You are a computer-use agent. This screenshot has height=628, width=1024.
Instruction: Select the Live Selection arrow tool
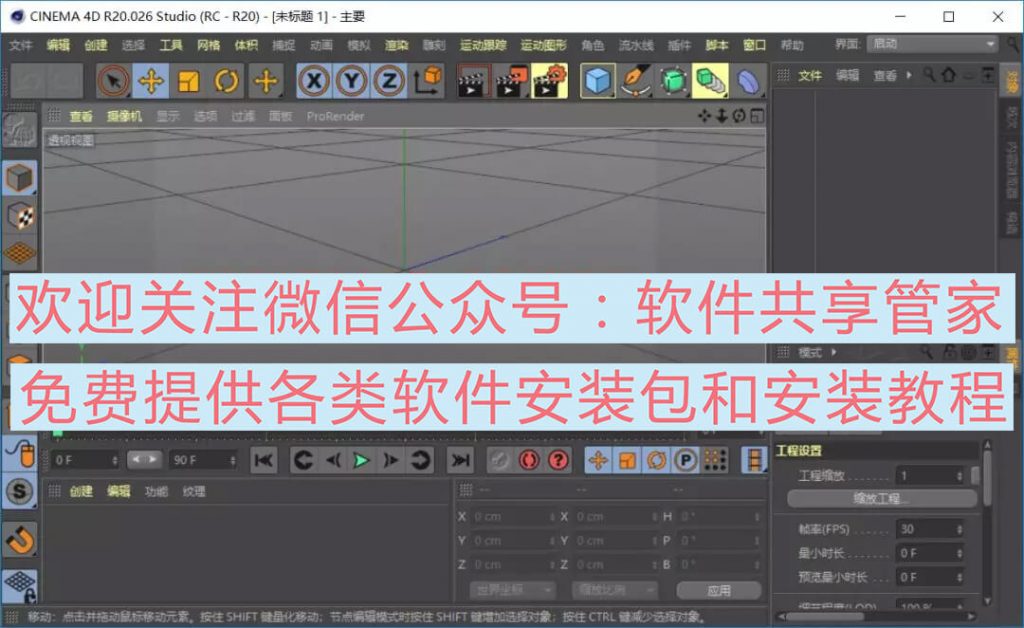(114, 82)
